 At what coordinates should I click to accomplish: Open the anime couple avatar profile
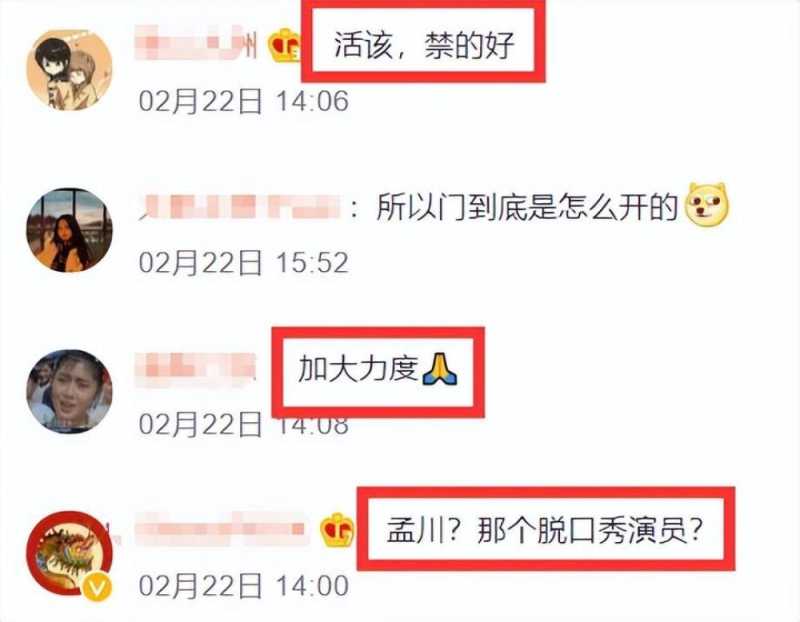coord(69,70)
